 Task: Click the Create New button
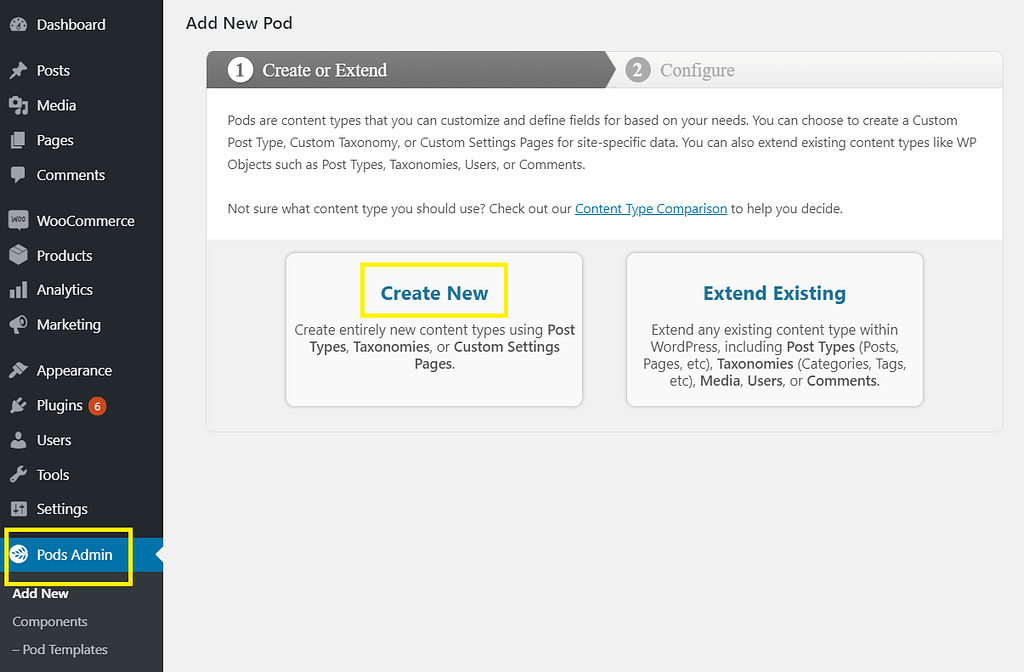pyautogui.click(x=434, y=292)
